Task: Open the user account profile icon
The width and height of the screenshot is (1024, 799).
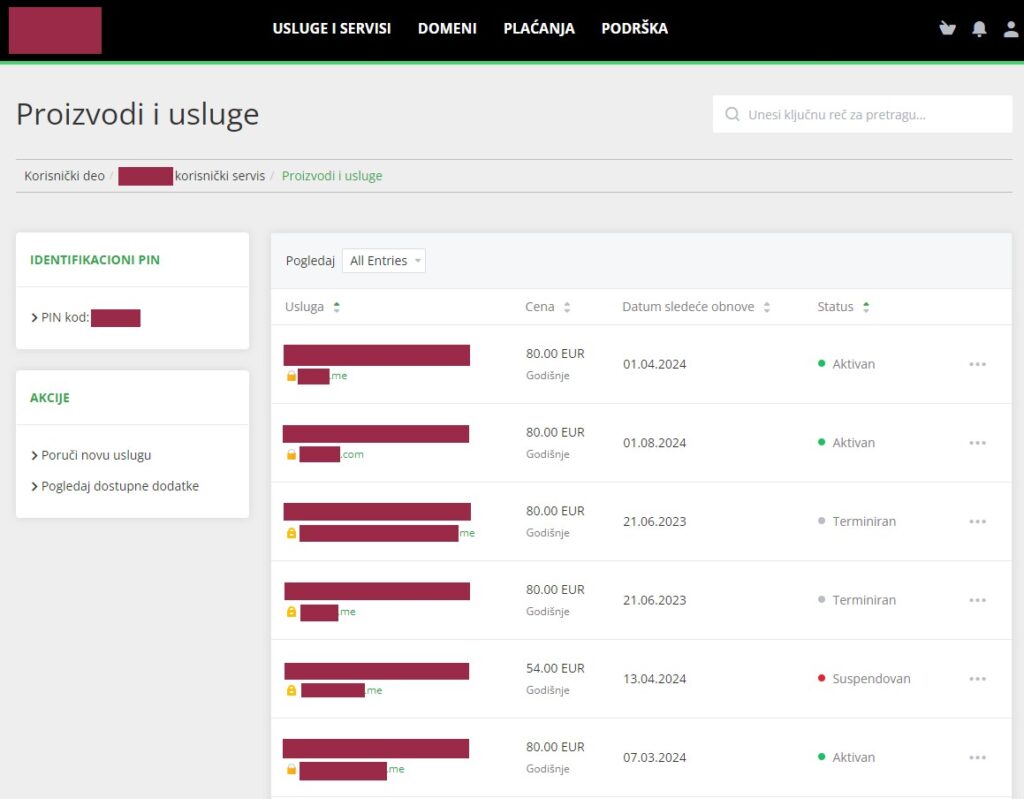Action: pyautogui.click(x=1011, y=29)
